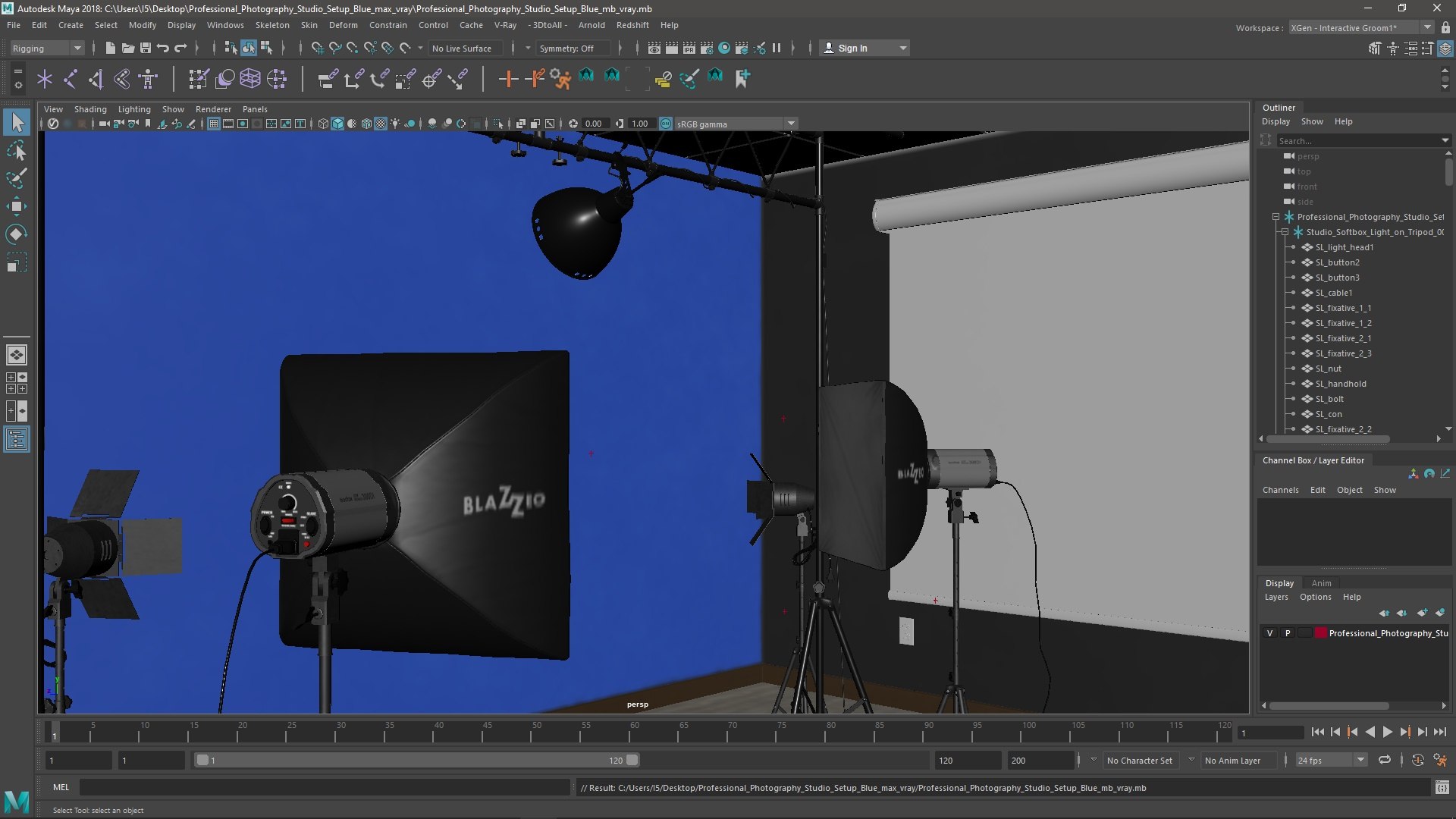Image resolution: width=1456 pixels, height=819 pixels.
Task: Toggle textured display in viewport
Action: 381,124
